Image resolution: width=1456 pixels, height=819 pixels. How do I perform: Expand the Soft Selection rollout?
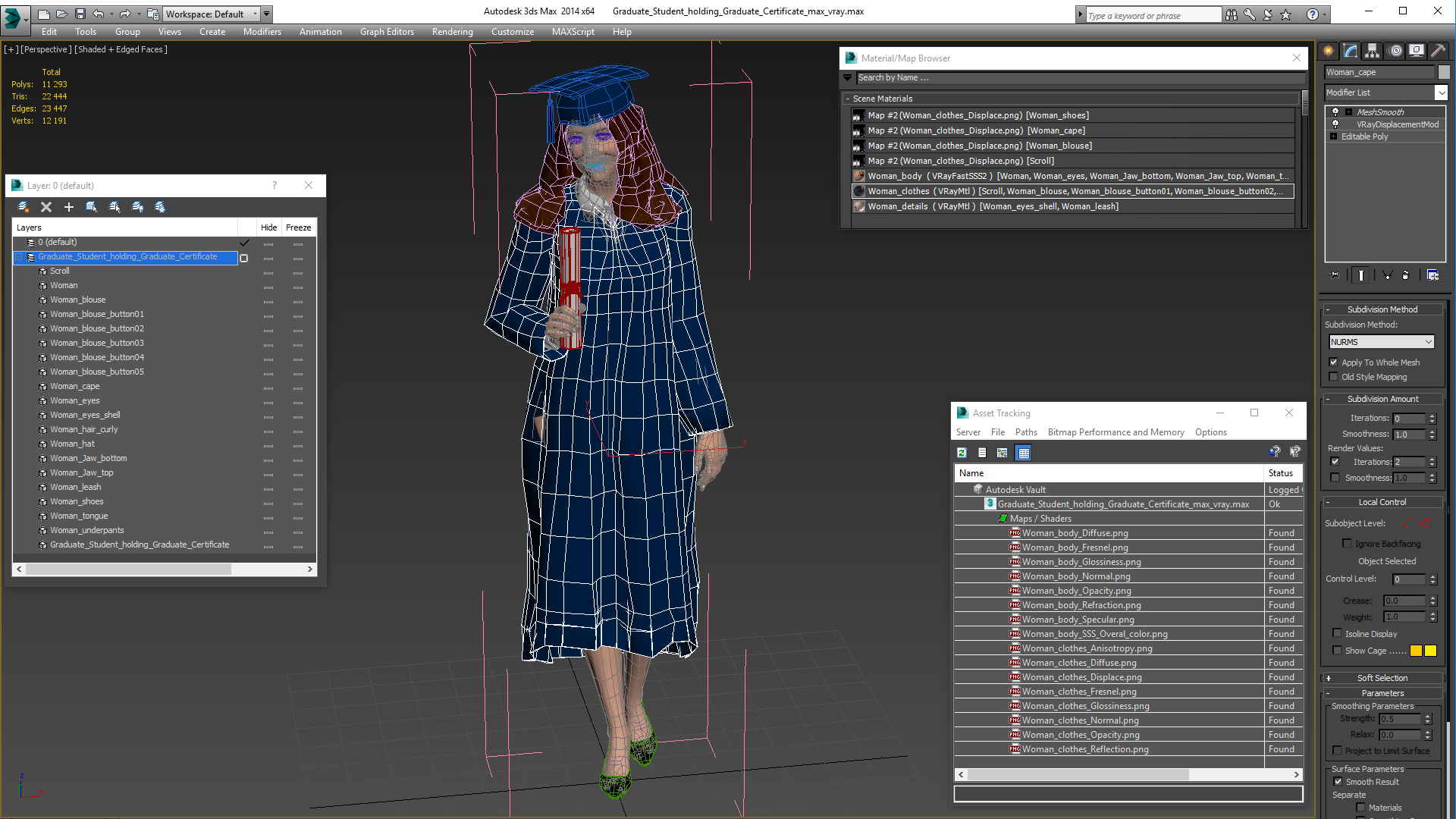pos(1382,678)
